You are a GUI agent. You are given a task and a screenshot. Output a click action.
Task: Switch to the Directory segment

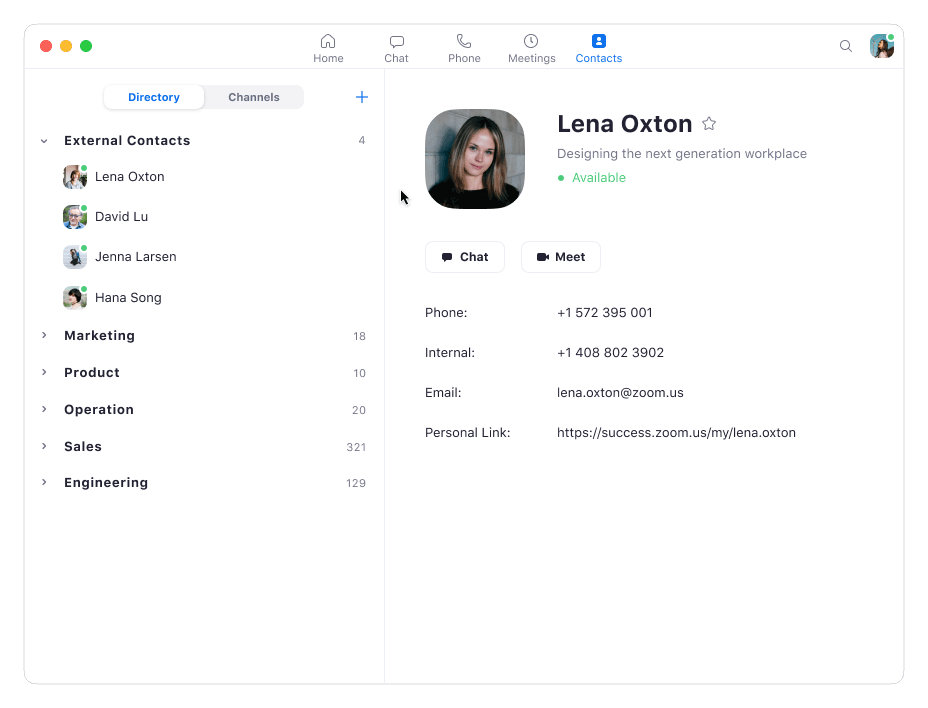[154, 97]
